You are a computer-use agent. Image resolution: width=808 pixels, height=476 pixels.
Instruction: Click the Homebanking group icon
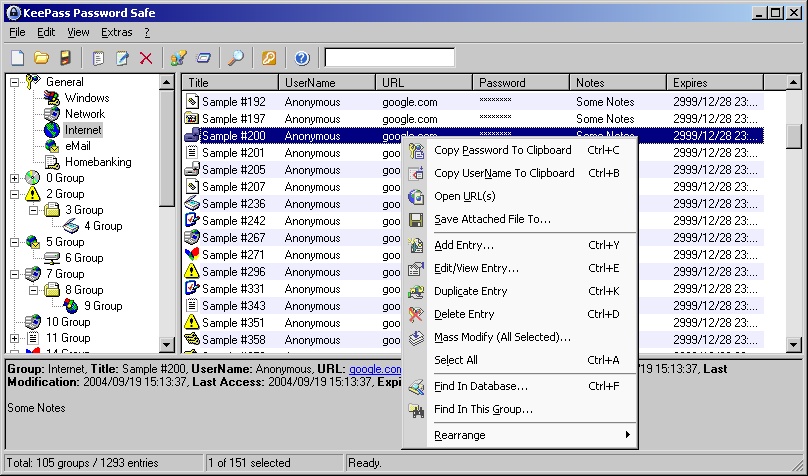[52, 162]
